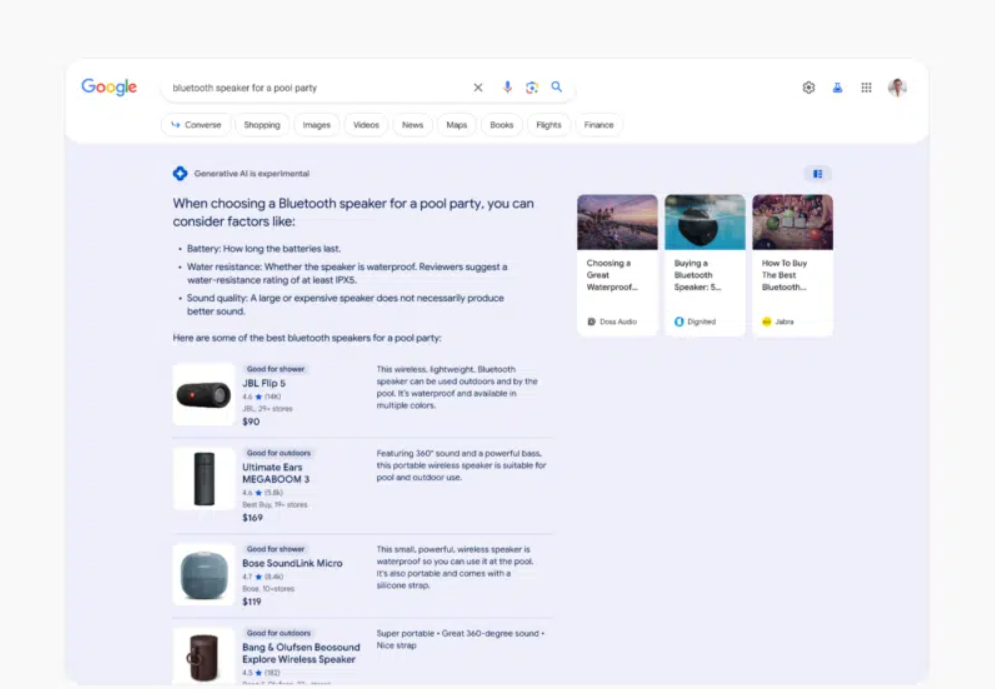Open JBL Flip 5 product listing
This screenshot has width=995, height=689.
263,383
